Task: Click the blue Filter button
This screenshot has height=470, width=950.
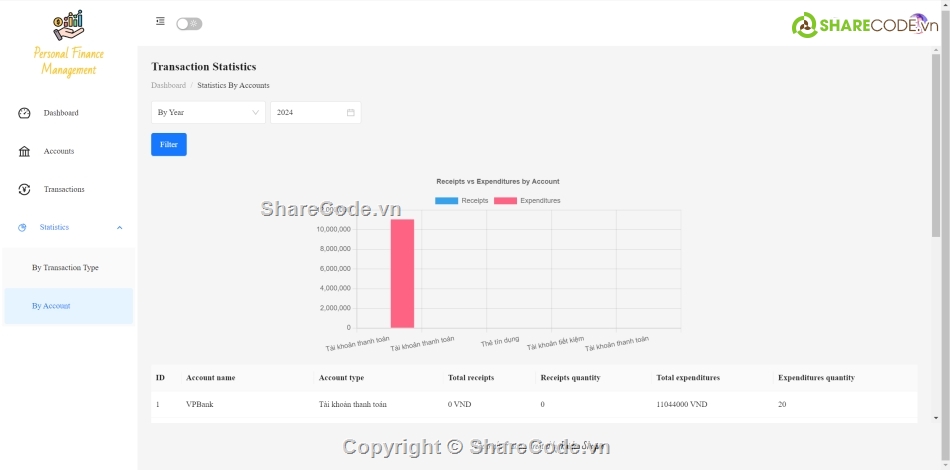Action: tap(169, 145)
